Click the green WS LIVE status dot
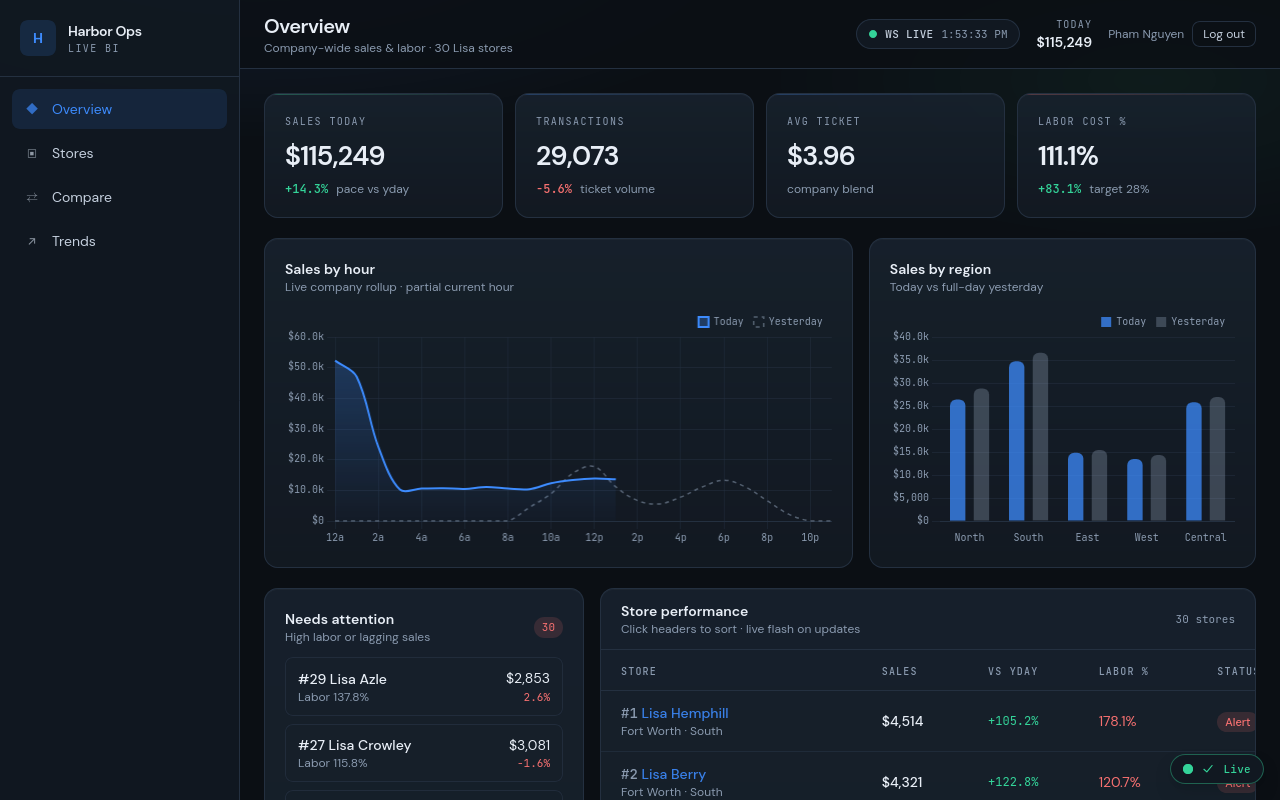This screenshot has height=800, width=1280. click(873, 34)
